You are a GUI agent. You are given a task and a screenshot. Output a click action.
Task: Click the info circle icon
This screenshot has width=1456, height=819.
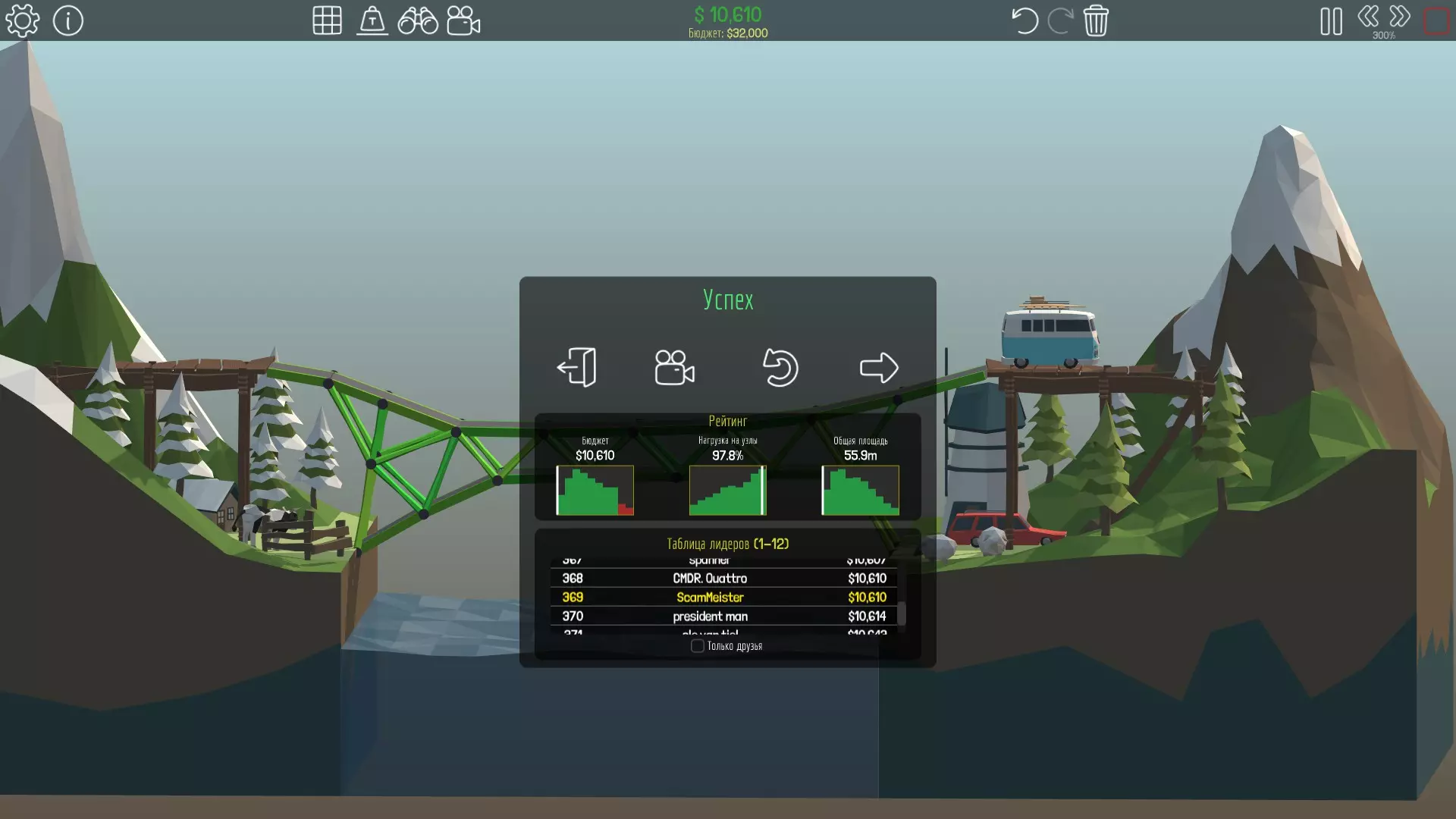tap(68, 20)
